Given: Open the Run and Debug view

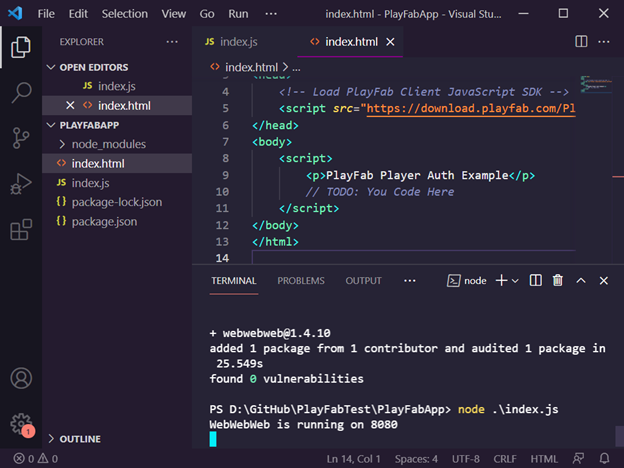Looking at the screenshot, I should point(21,184).
